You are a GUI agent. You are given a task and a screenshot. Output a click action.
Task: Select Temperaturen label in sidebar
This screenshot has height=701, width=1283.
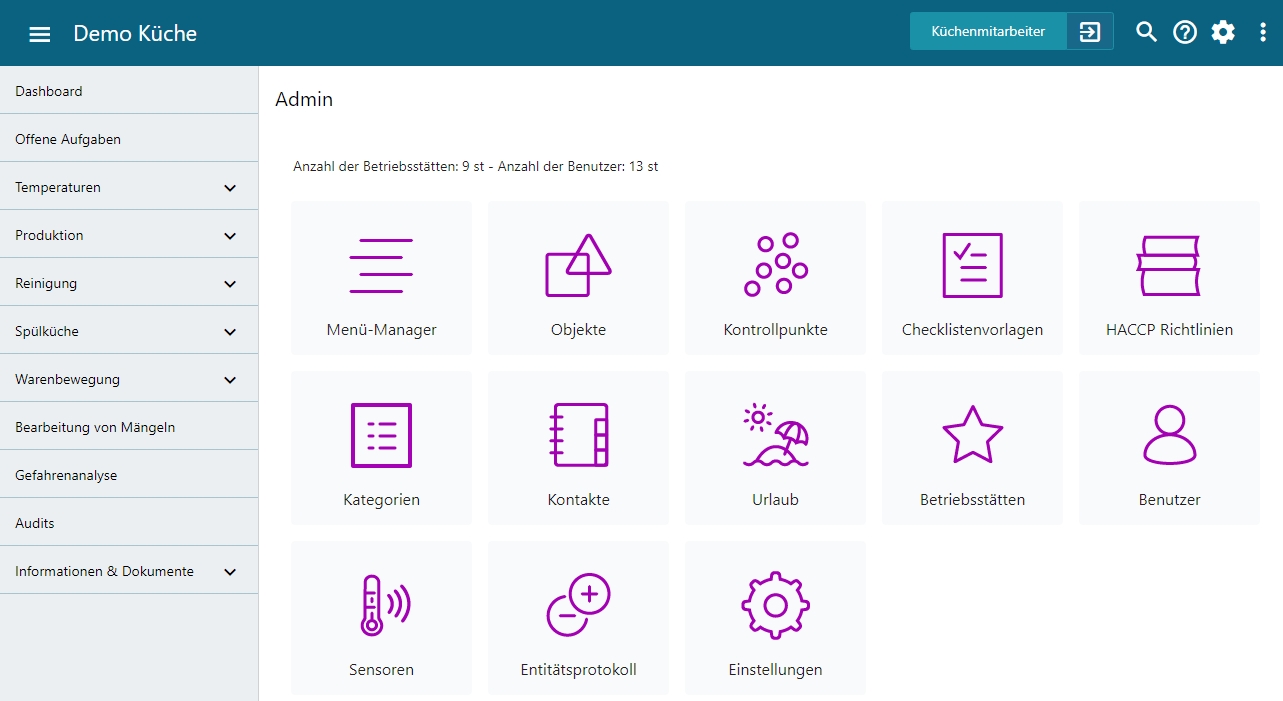(x=58, y=187)
